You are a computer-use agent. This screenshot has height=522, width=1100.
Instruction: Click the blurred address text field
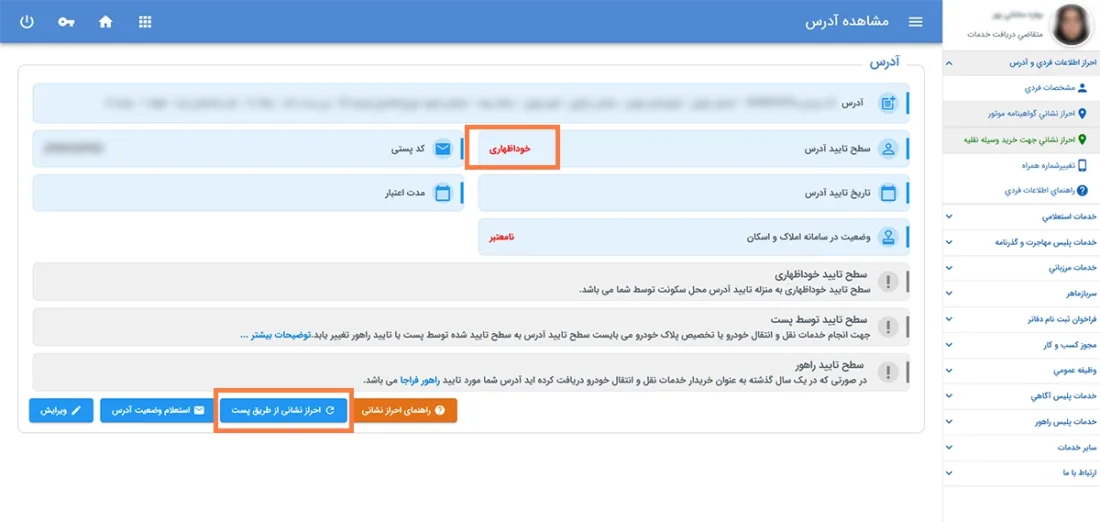point(470,103)
